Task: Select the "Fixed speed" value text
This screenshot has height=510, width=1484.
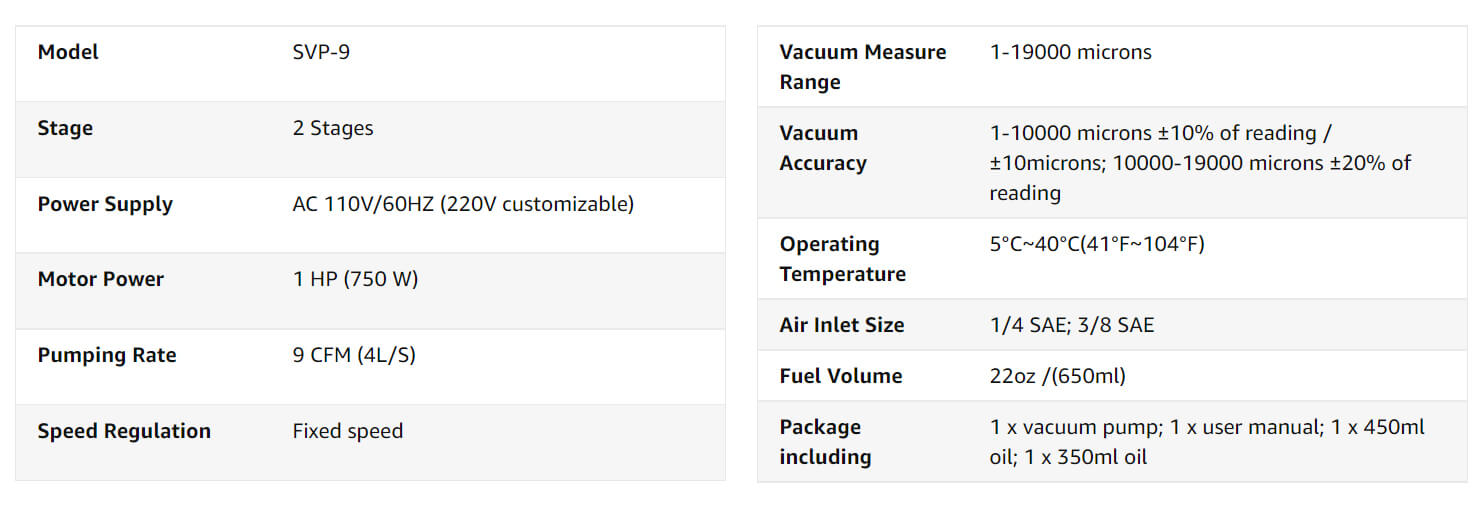Action: pyautogui.click(x=348, y=431)
